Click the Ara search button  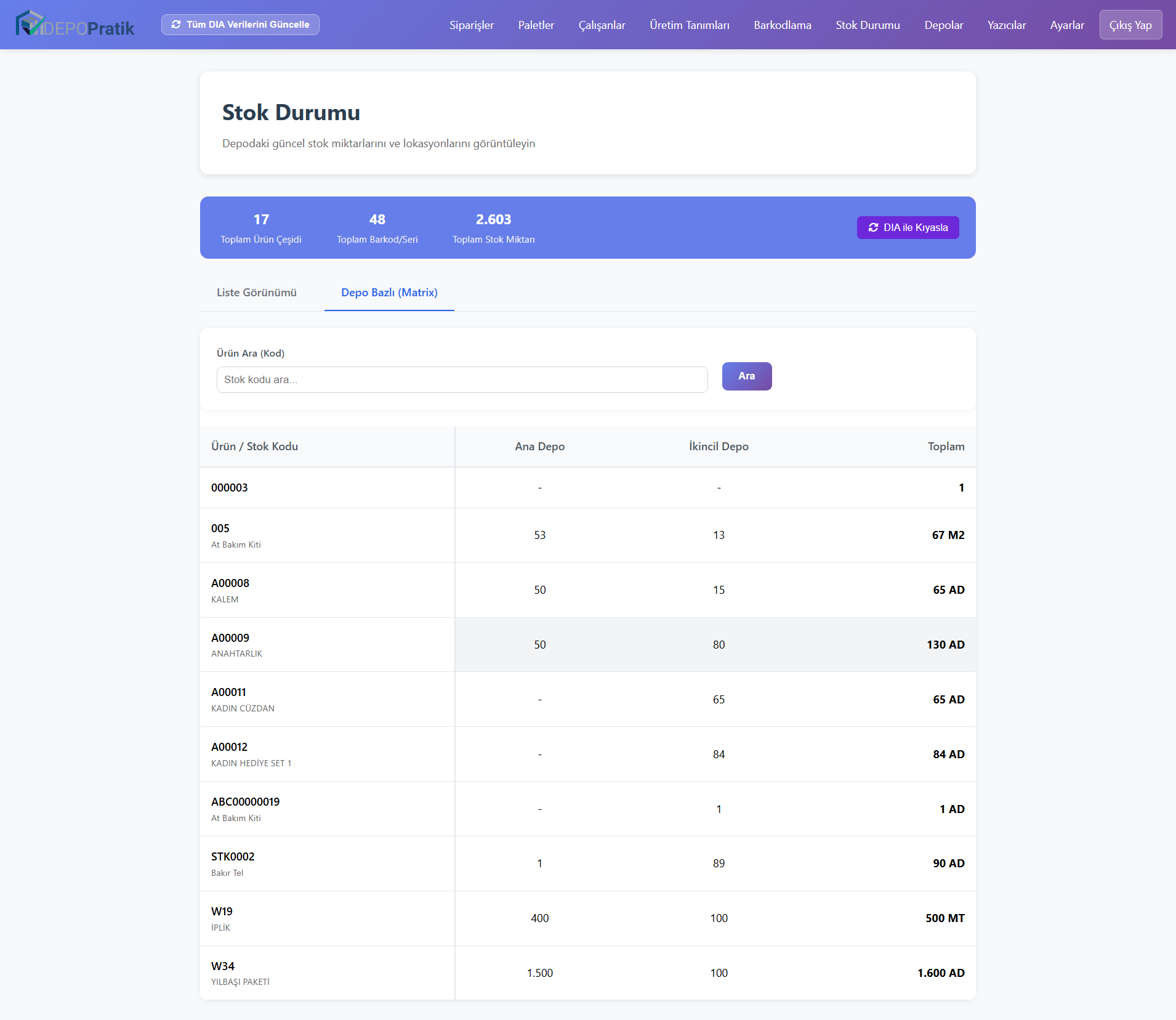(x=746, y=376)
